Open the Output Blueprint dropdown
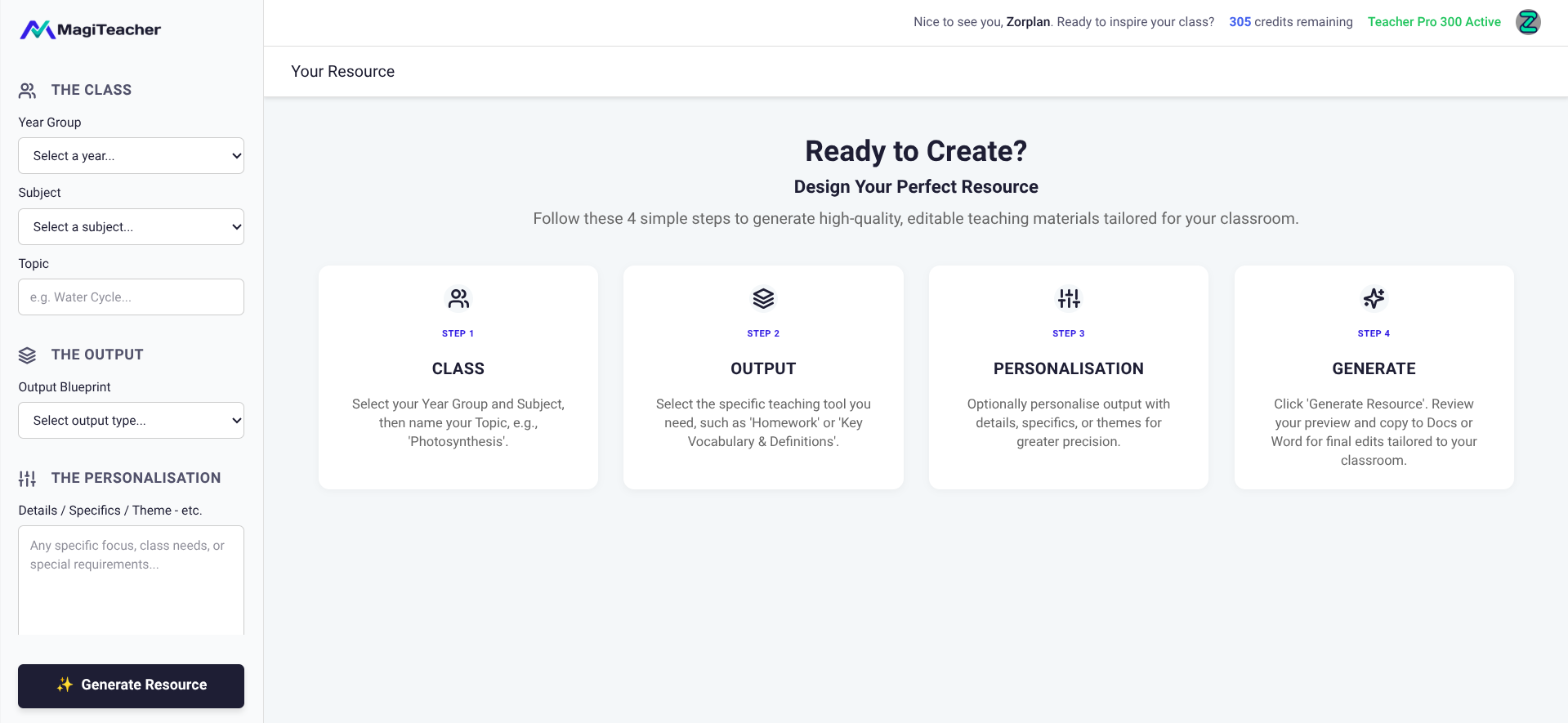 click(131, 421)
